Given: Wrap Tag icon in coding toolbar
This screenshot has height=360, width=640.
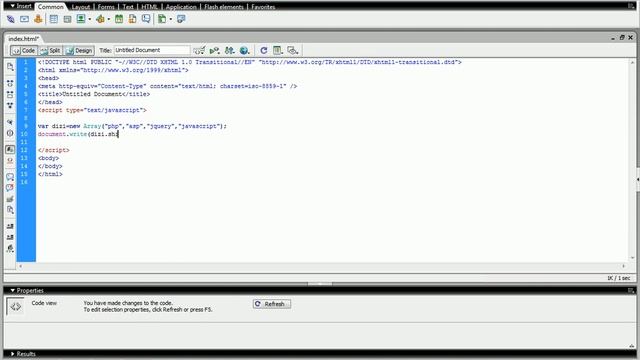Looking at the screenshot, I should (x=10, y=199).
